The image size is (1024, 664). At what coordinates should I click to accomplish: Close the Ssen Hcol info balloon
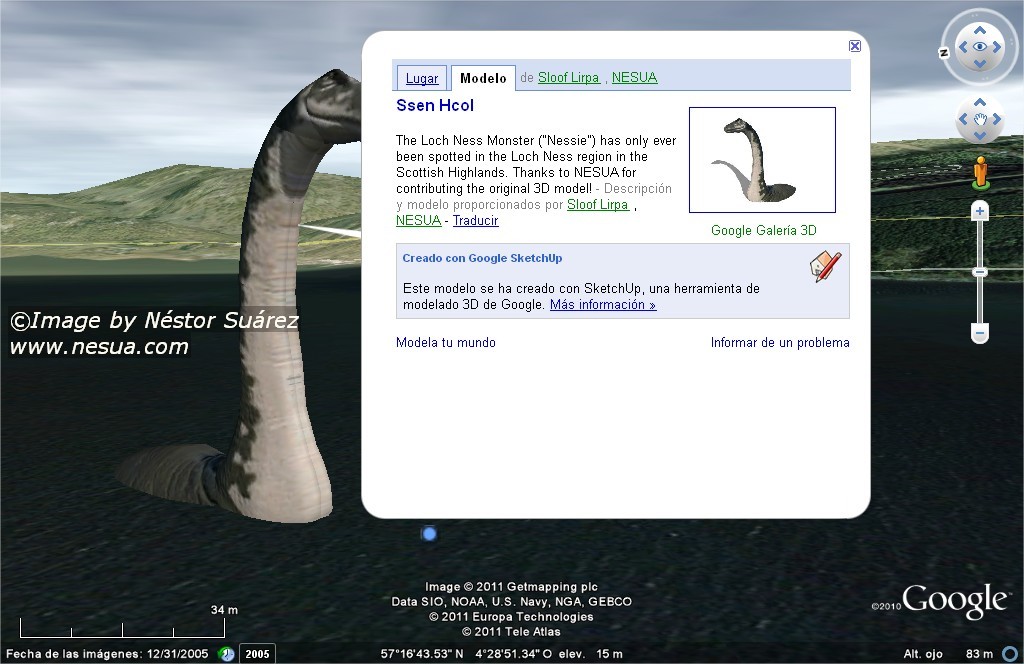[854, 46]
